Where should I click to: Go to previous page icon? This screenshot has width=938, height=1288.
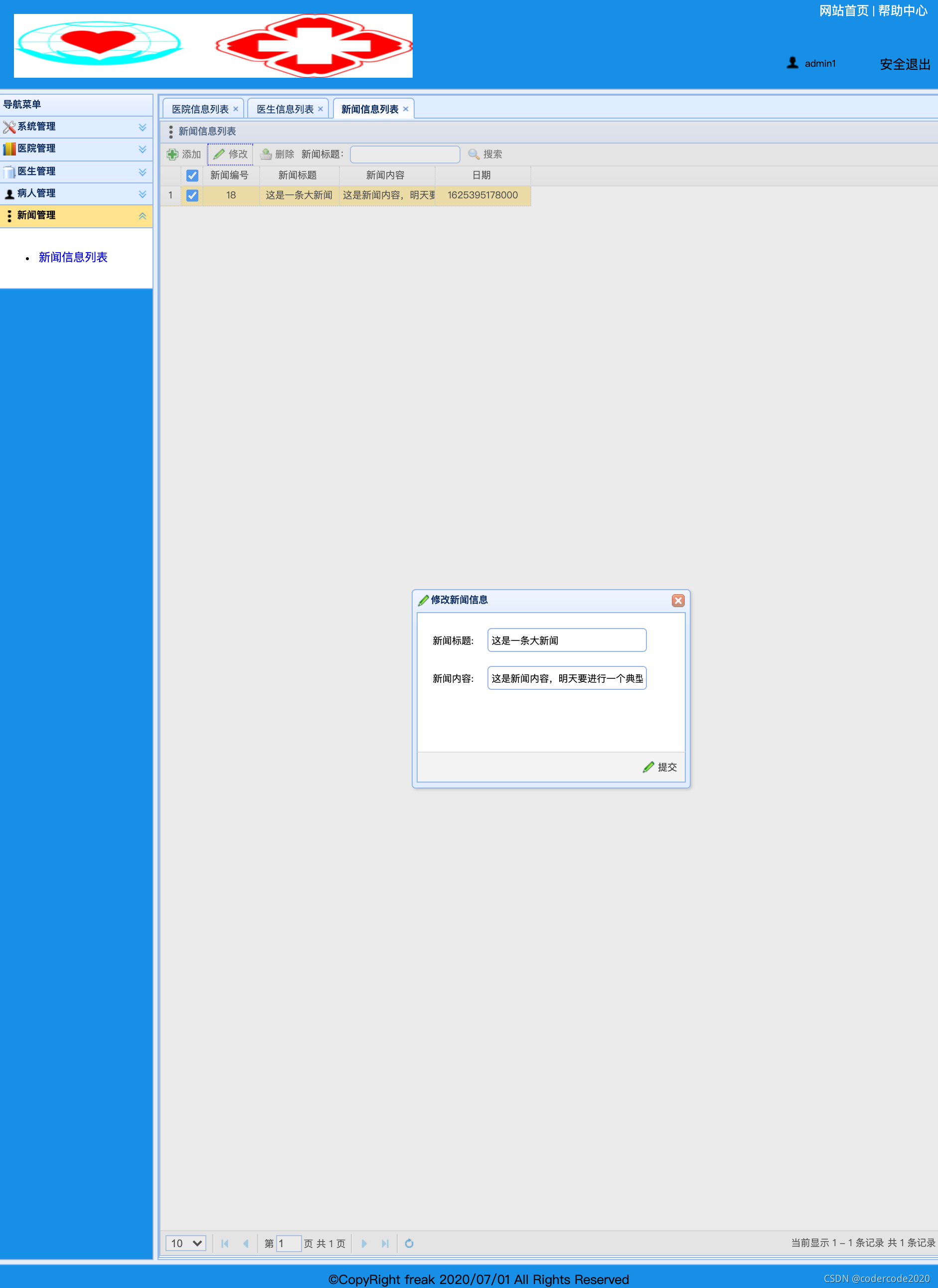[x=246, y=1244]
